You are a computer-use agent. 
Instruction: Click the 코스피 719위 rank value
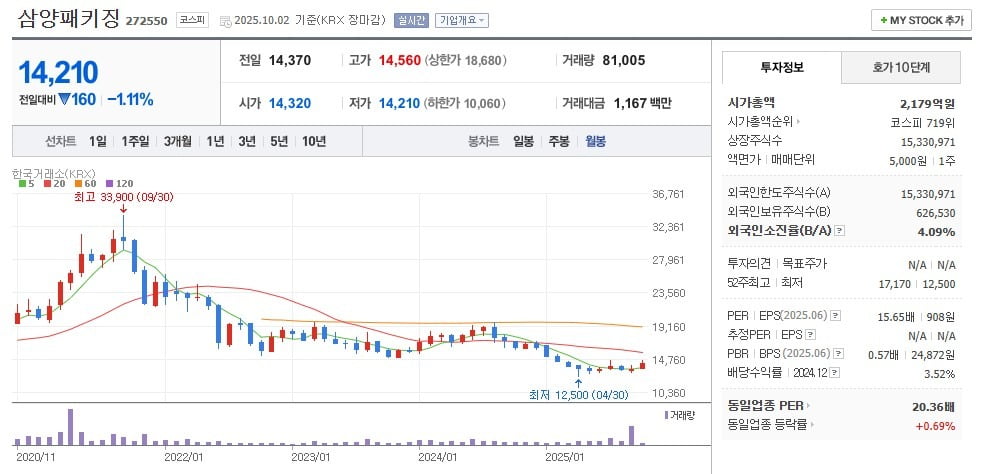[923, 123]
